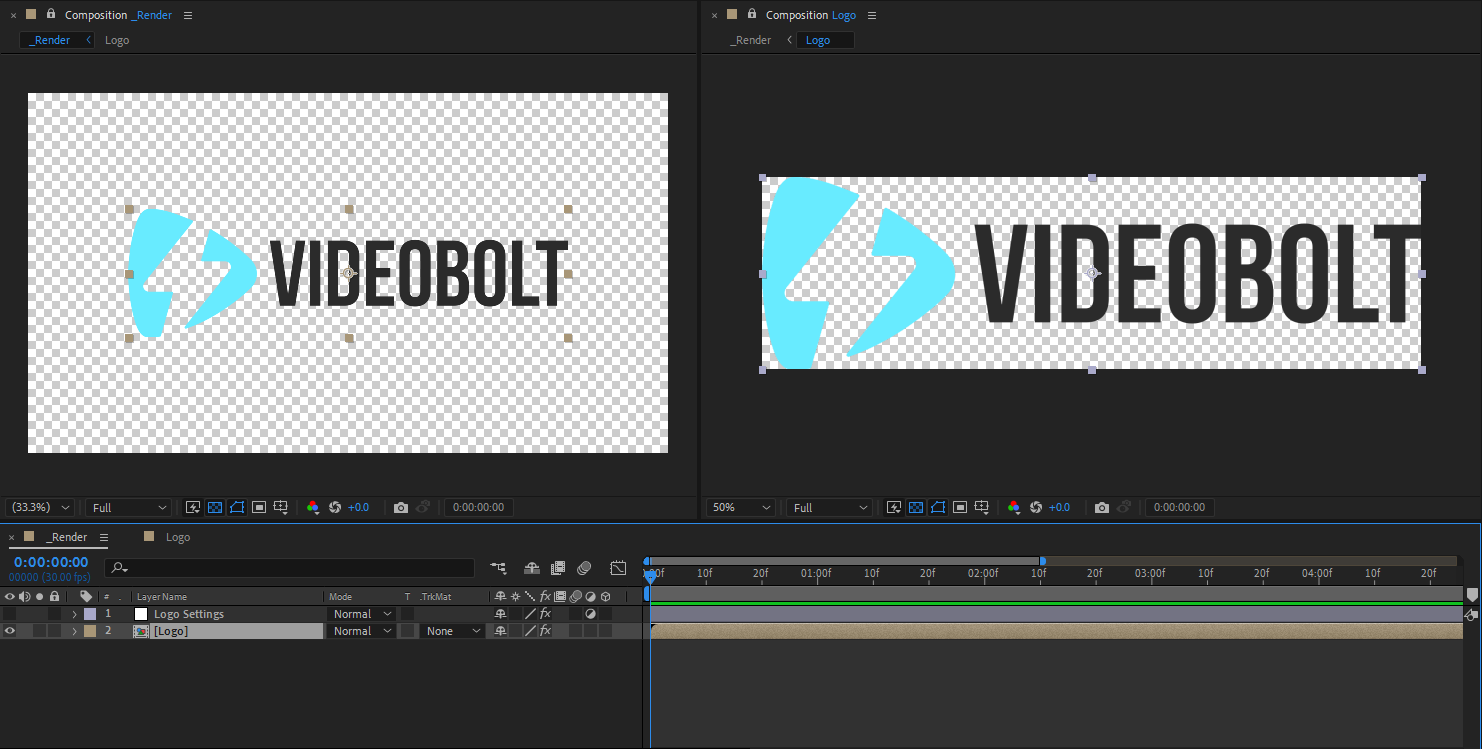Image resolution: width=1482 pixels, height=749 pixels.
Task: Enable Frame Blending for composition
Action: click(558, 568)
